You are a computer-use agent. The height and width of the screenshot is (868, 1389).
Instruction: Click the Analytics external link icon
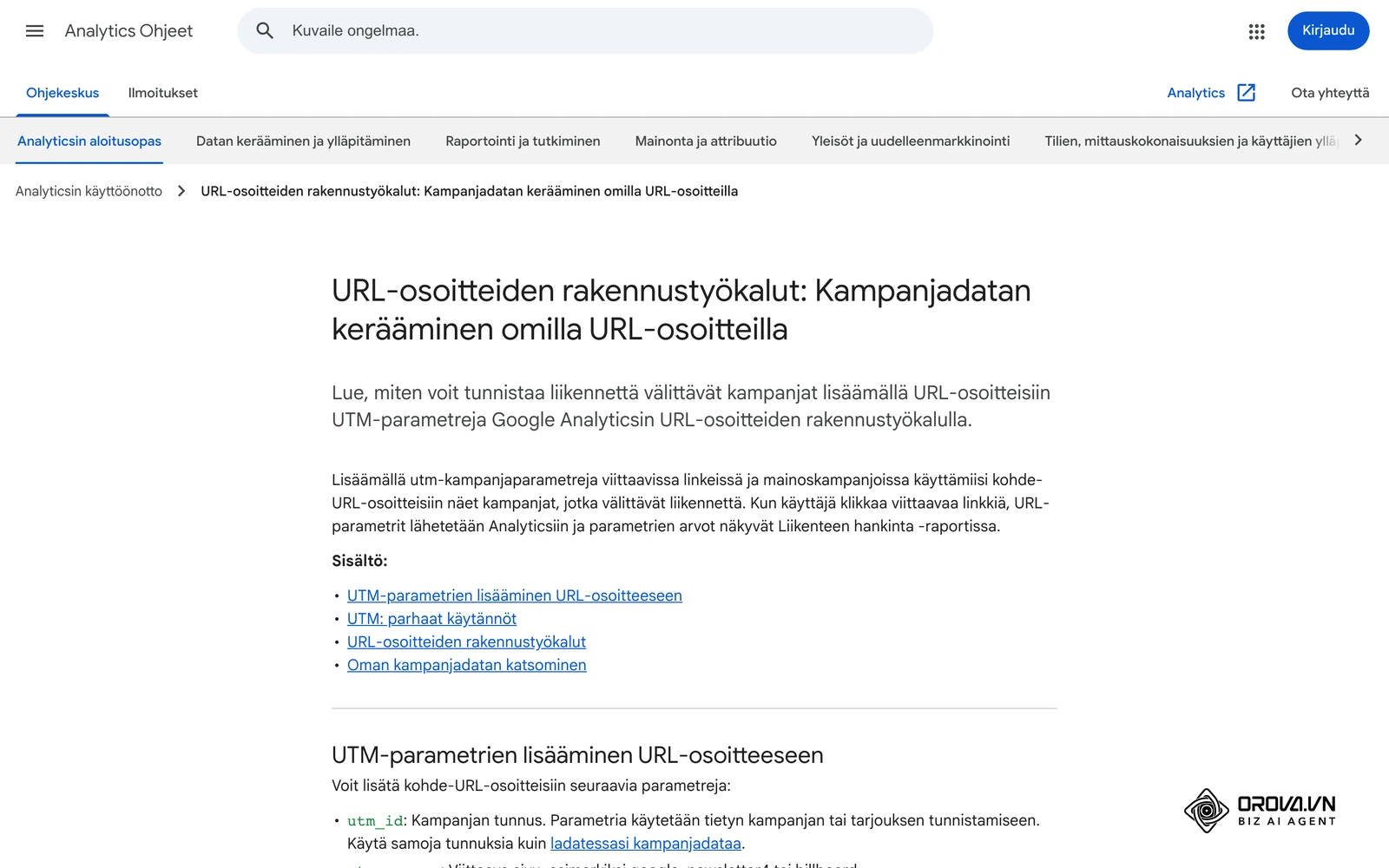pos(1247,93)
